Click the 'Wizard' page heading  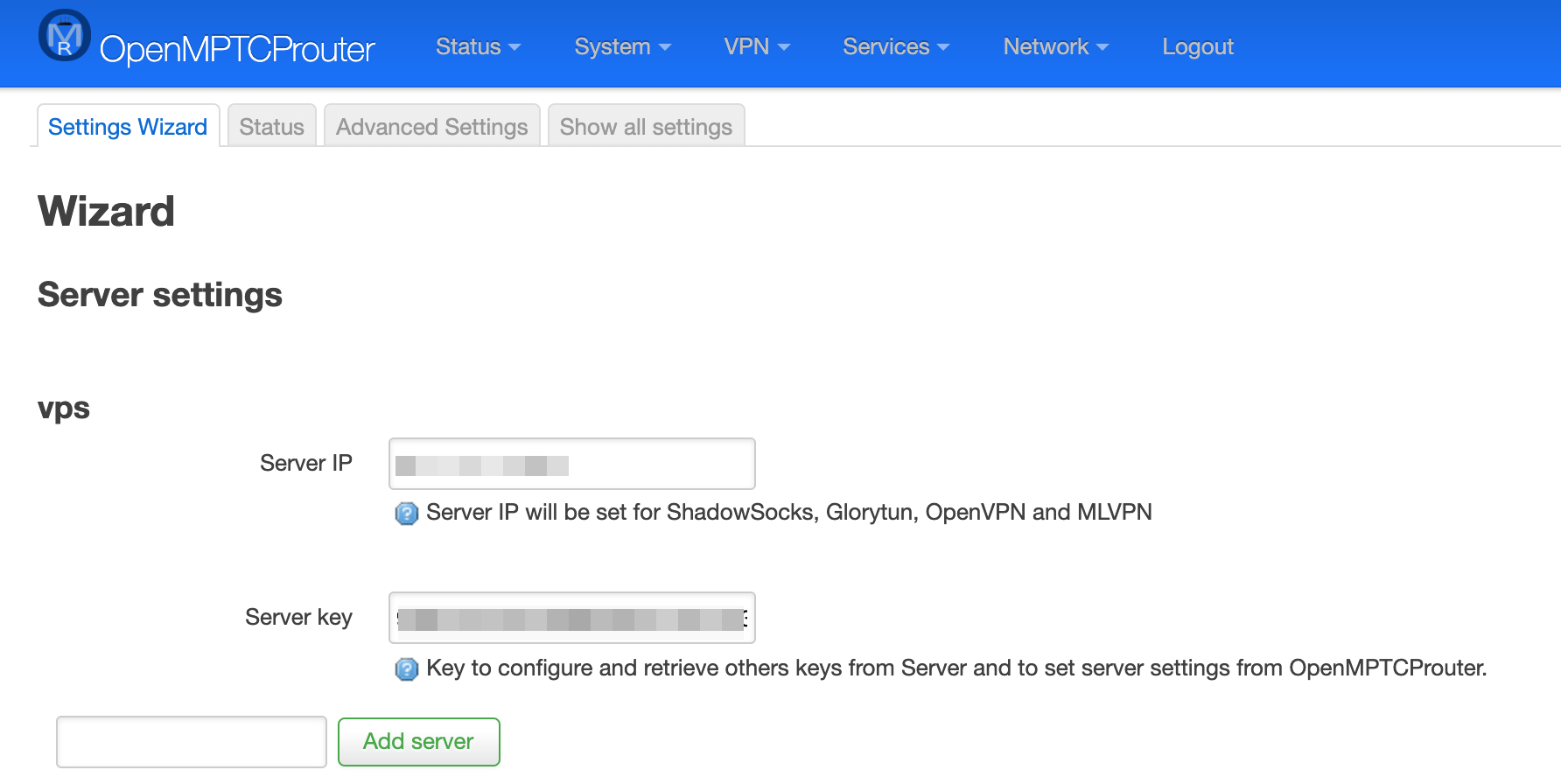(106, 211)
